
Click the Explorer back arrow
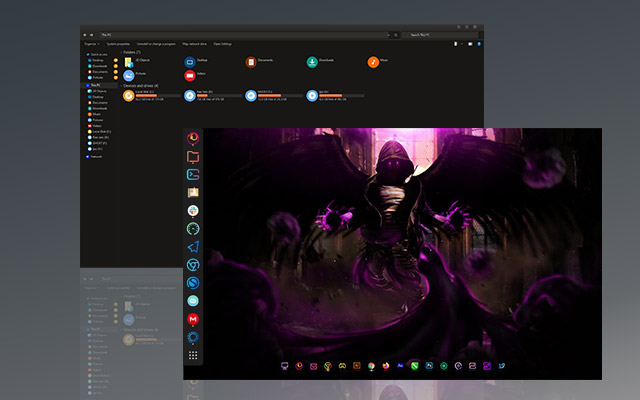85,35
